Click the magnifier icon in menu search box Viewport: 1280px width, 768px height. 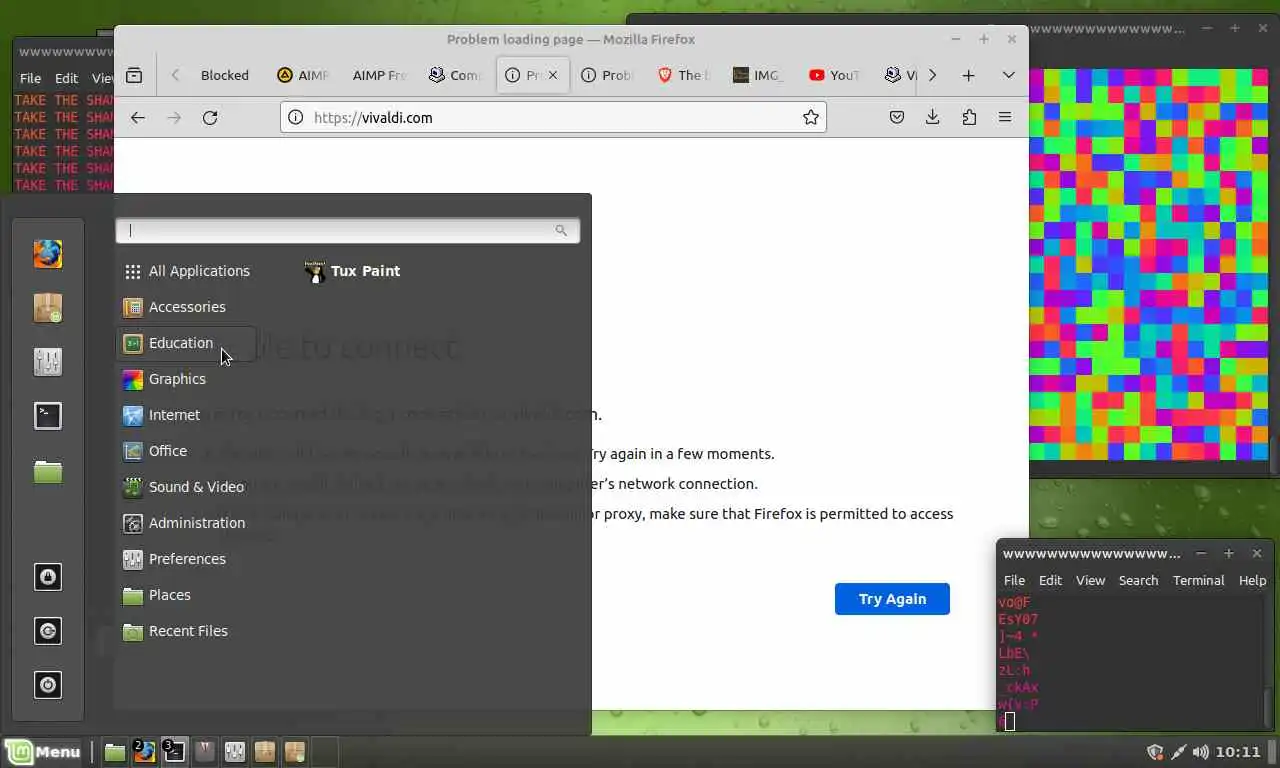click(x=561, y=230)
